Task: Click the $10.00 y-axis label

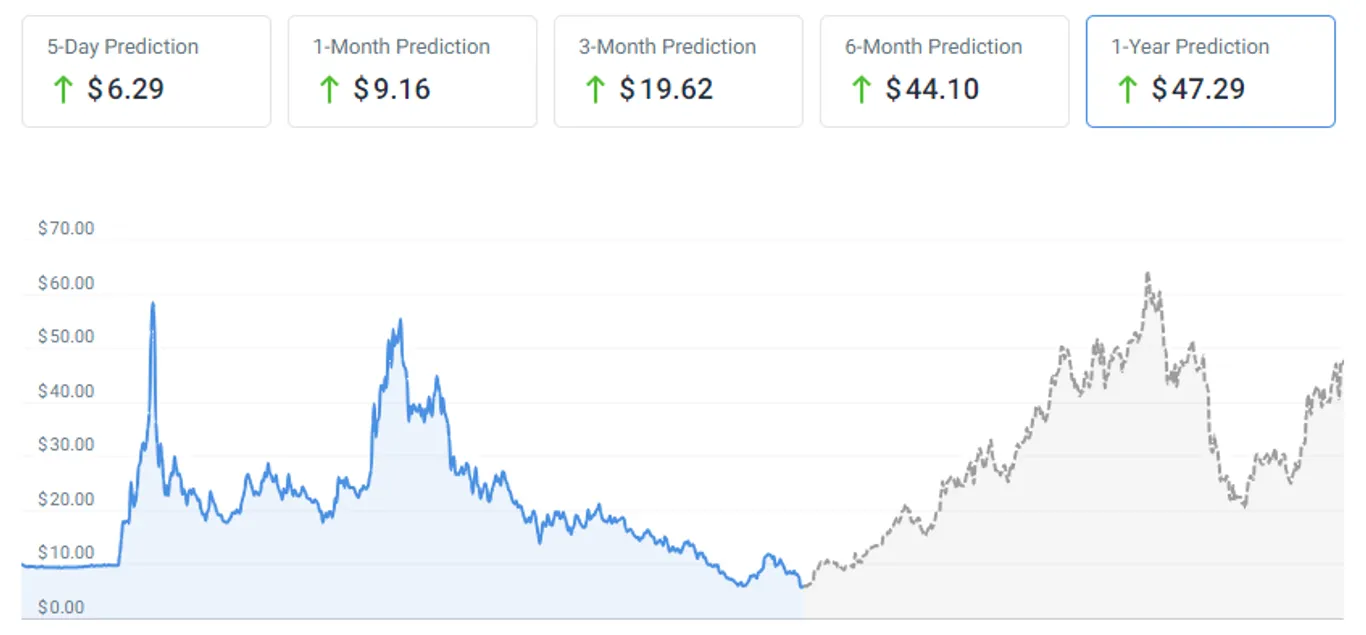Action: 66,553
